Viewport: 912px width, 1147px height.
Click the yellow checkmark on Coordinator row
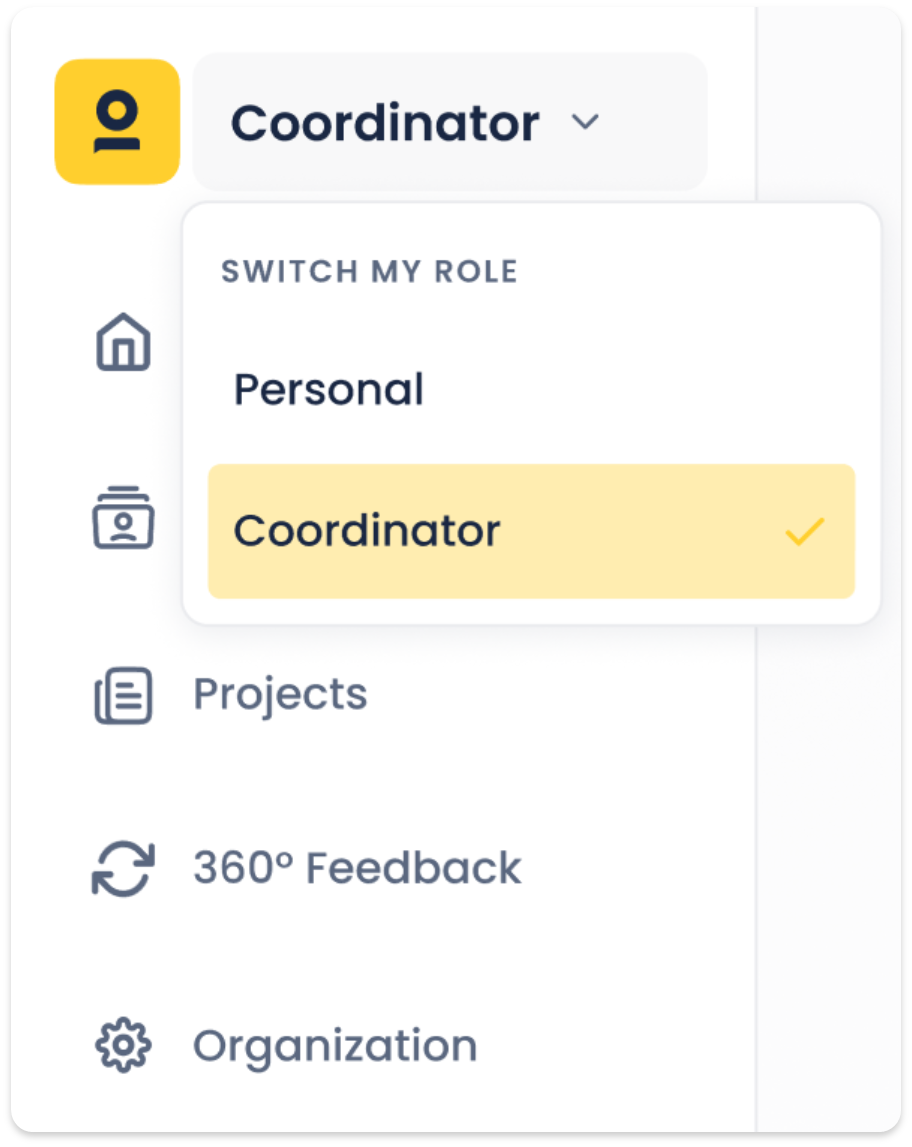coord(804,532)
